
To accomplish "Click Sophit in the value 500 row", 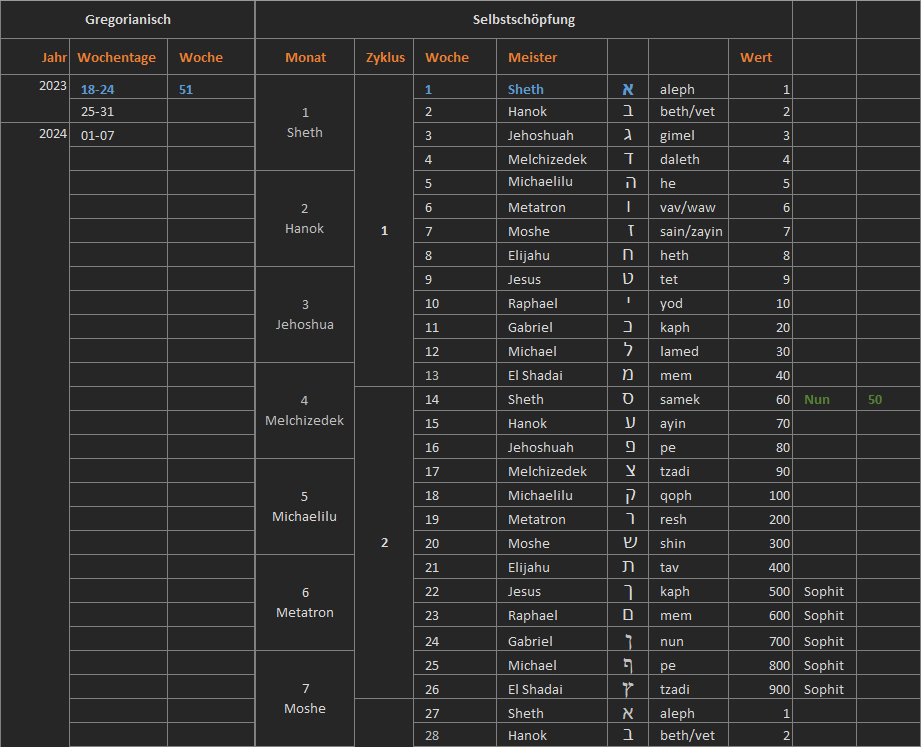I will coord(823,591).
